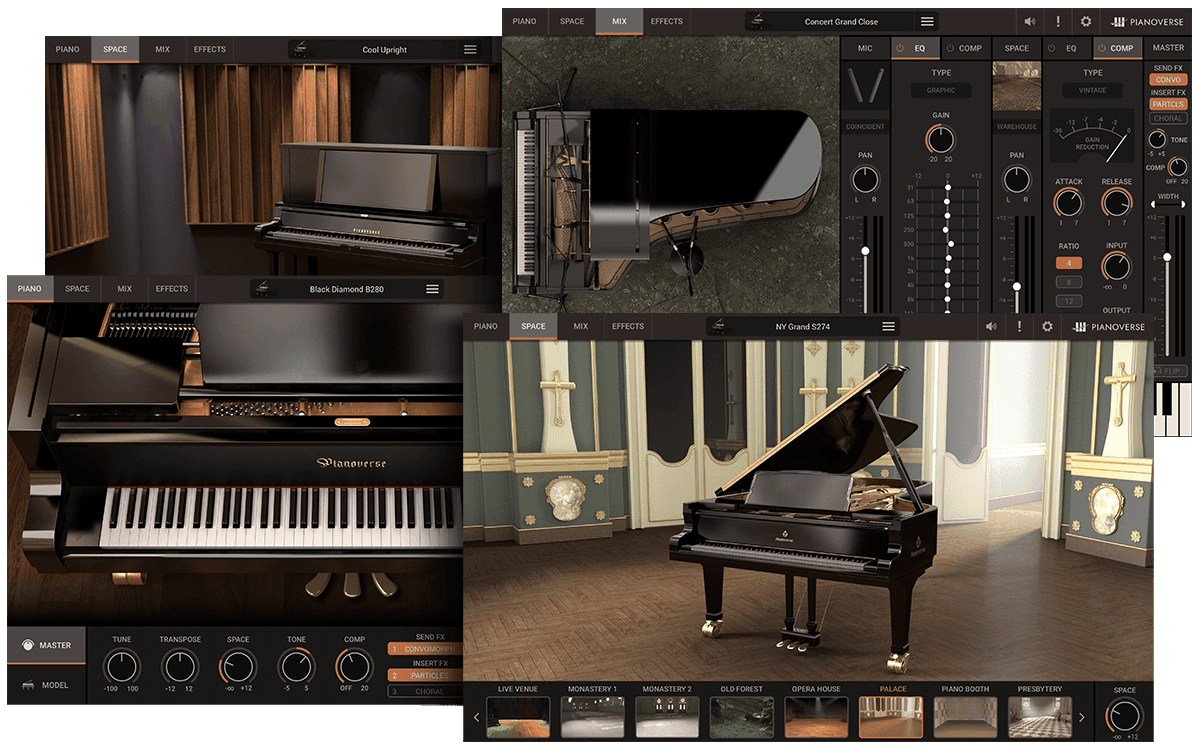
Task: Open settings gear in NY Grand S274 window
Action: tap(1047, 326)
